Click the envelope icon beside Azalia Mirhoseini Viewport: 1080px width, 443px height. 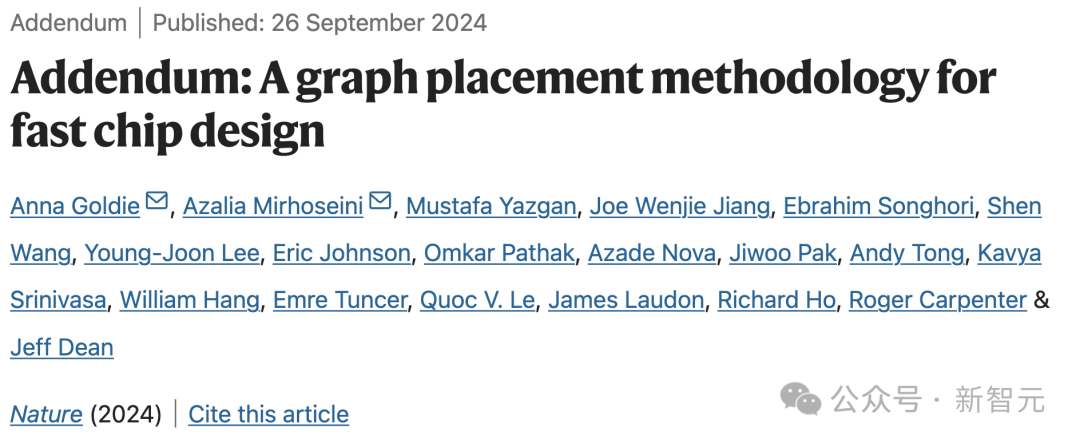pos(380,203)
